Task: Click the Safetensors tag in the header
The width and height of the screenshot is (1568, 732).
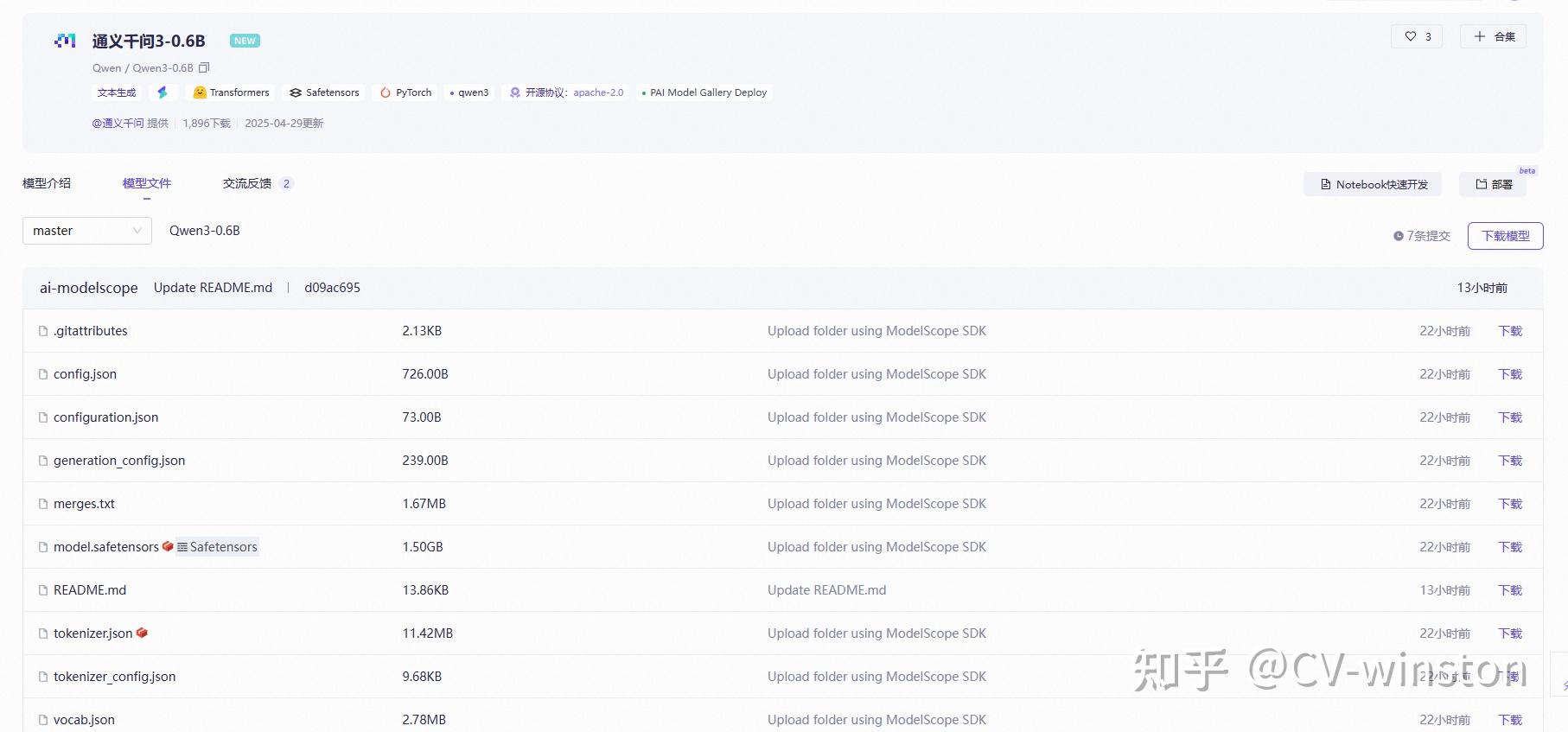Action: coord(324,92)
